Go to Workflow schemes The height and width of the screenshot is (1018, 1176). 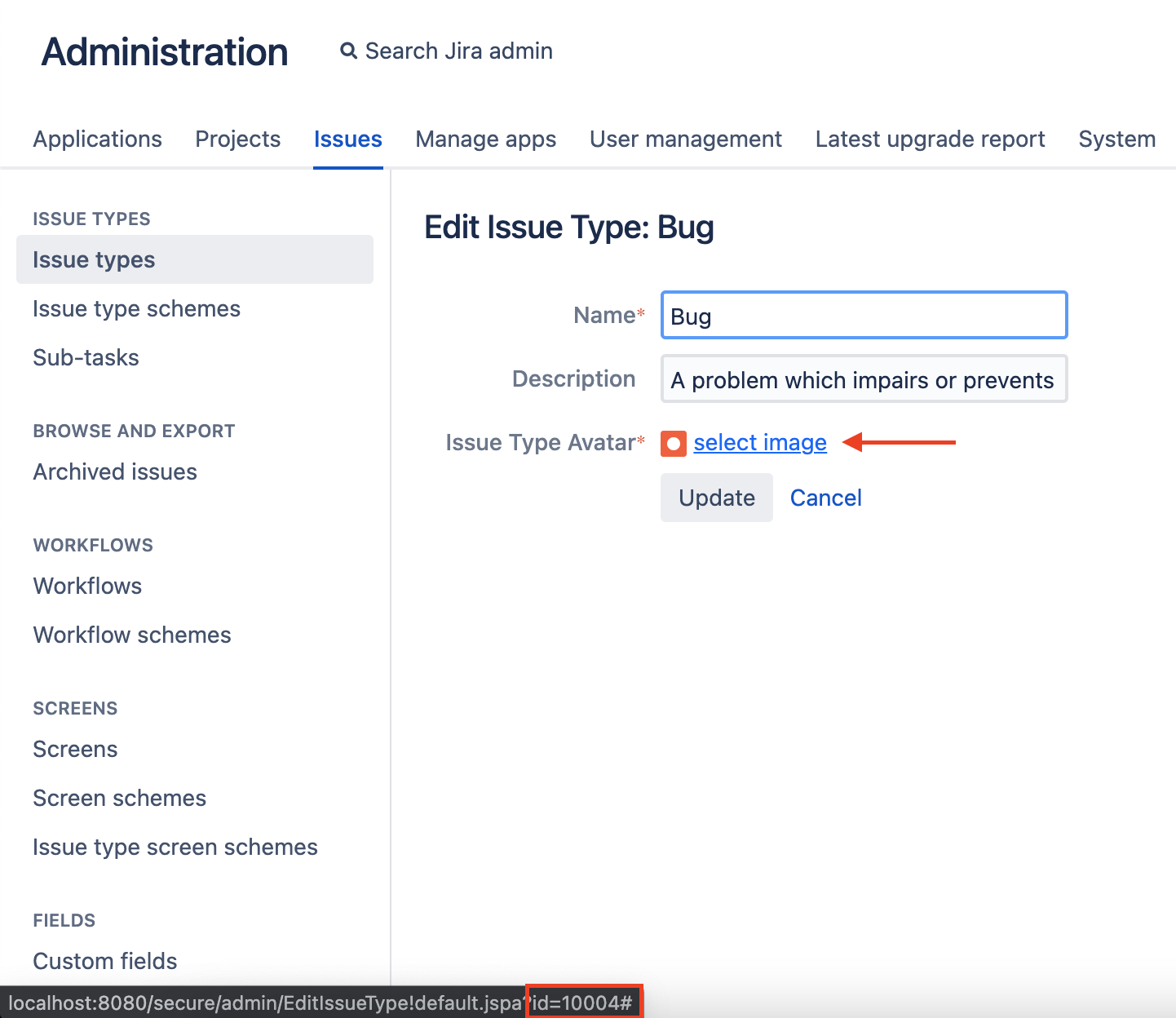click(132, 635)
